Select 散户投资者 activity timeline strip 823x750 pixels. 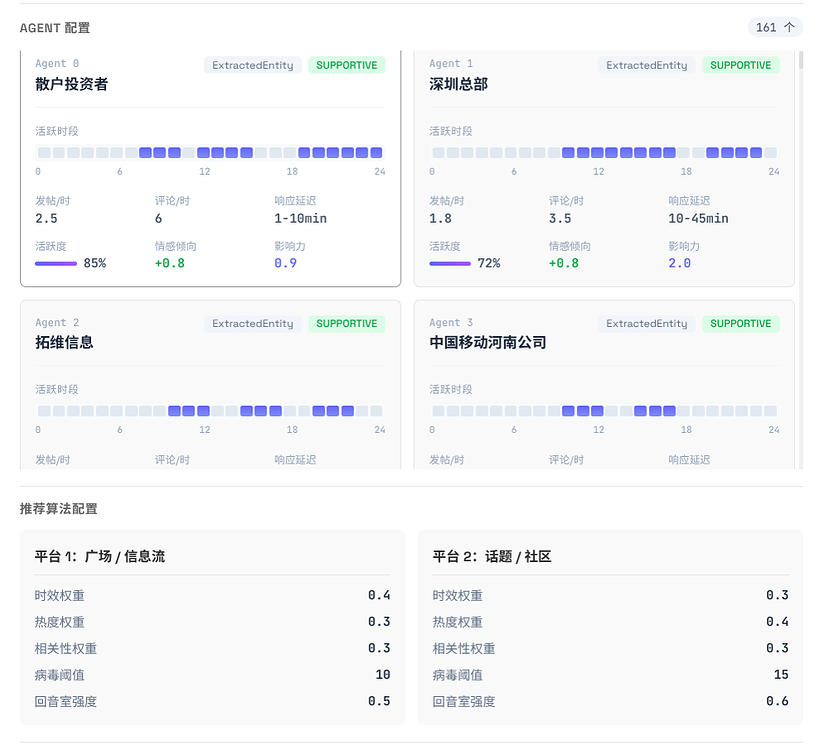pos(210,153)
